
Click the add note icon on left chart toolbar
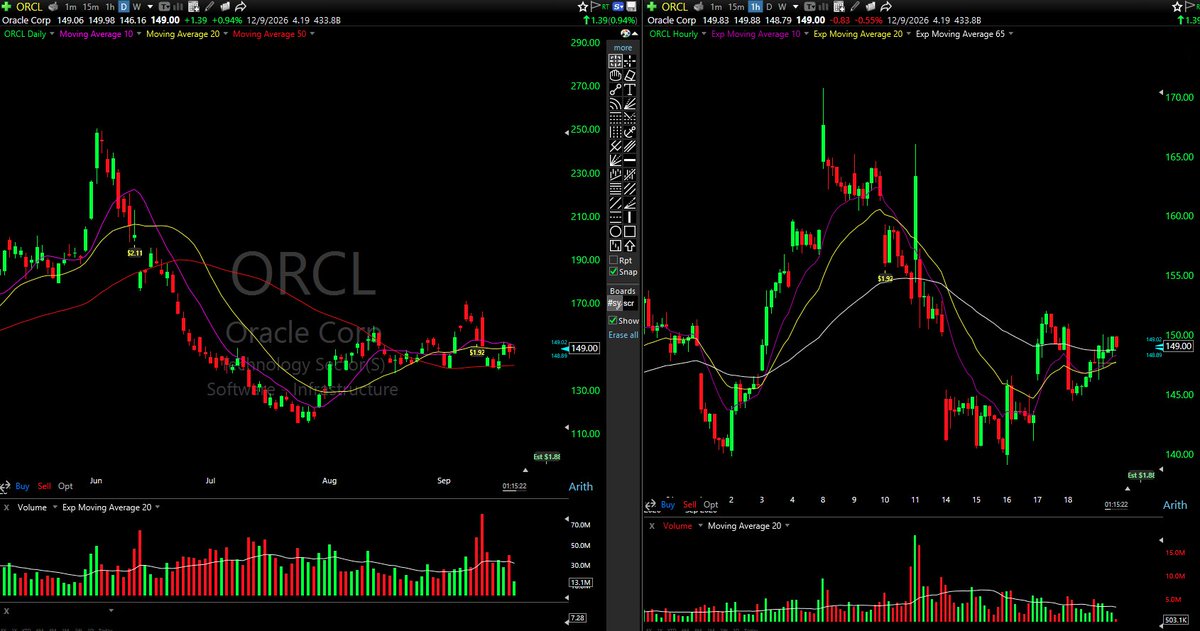(x=193, y=6)
